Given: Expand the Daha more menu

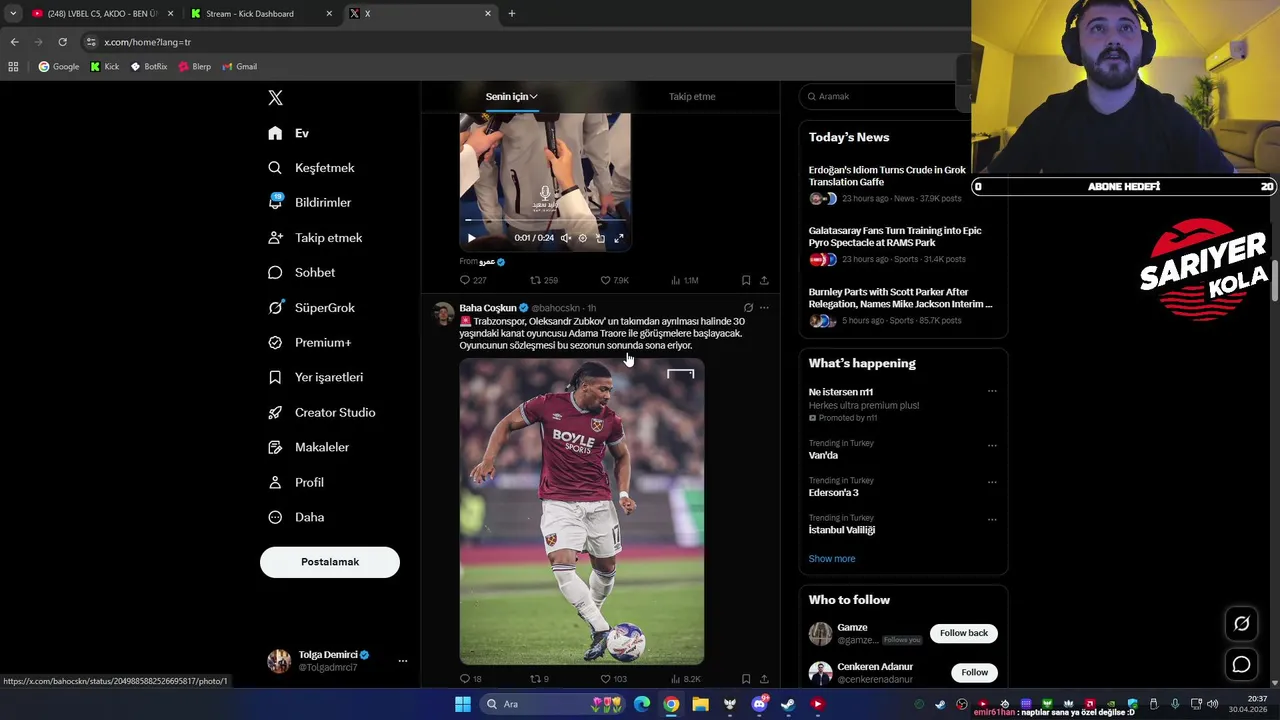Looking at the screenshot, I should 296,517.
